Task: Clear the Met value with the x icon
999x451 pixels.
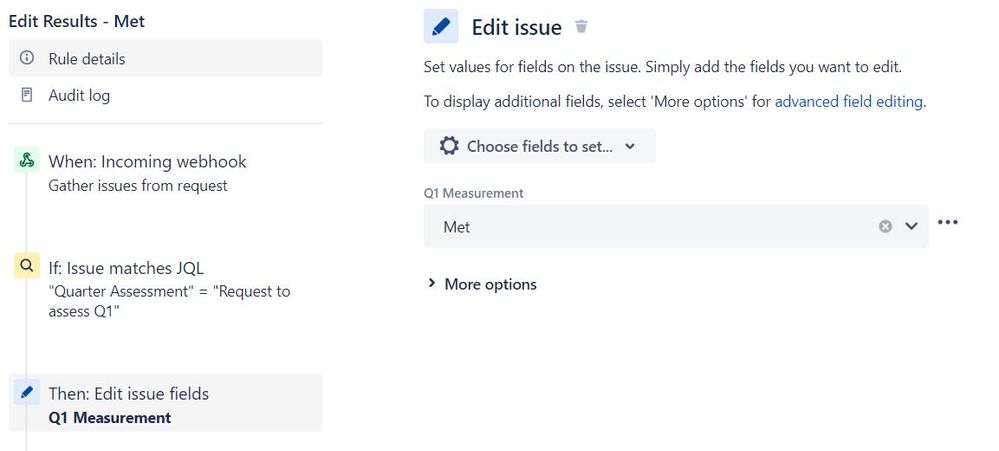Action: point(885,227)
